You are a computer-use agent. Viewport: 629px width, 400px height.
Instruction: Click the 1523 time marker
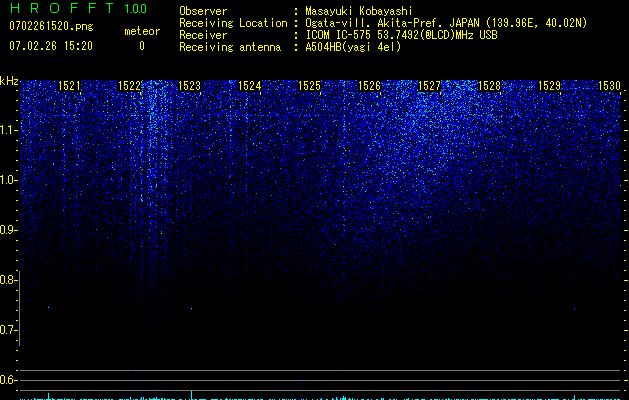tap(189, 86)
